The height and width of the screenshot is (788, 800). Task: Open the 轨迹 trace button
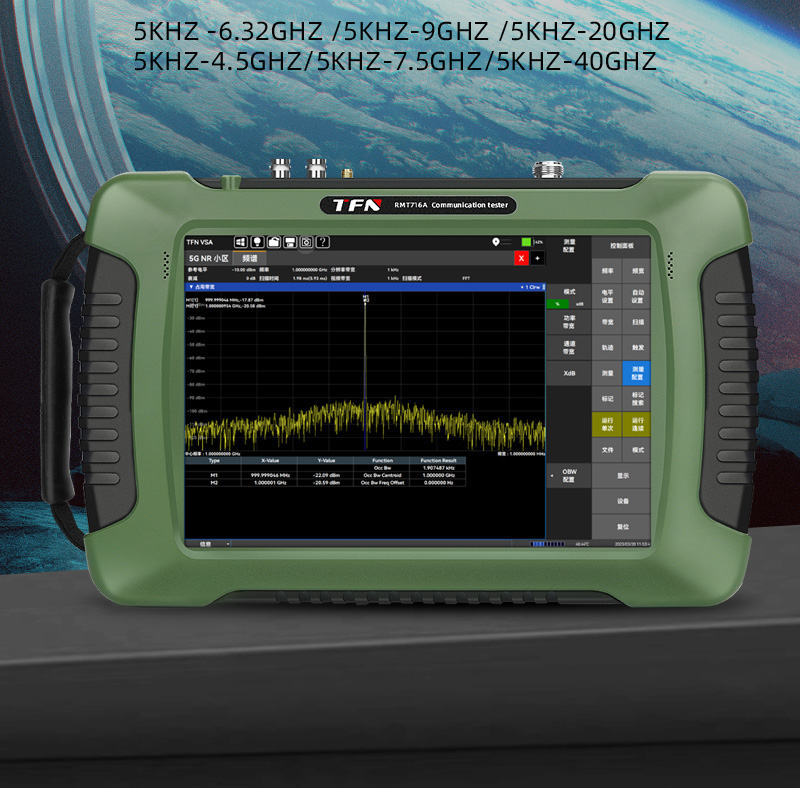tap(607, 348)
